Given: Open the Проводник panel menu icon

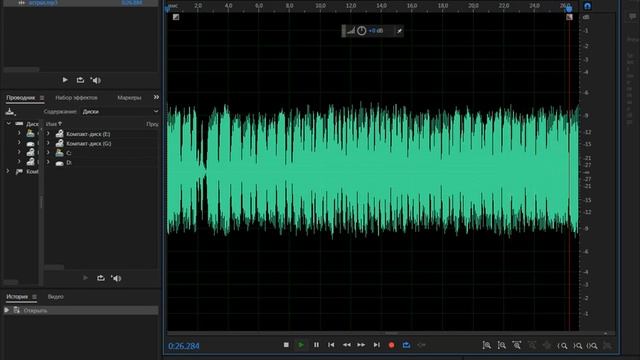Looking at the screenshot, I should [x=42, y=98].
